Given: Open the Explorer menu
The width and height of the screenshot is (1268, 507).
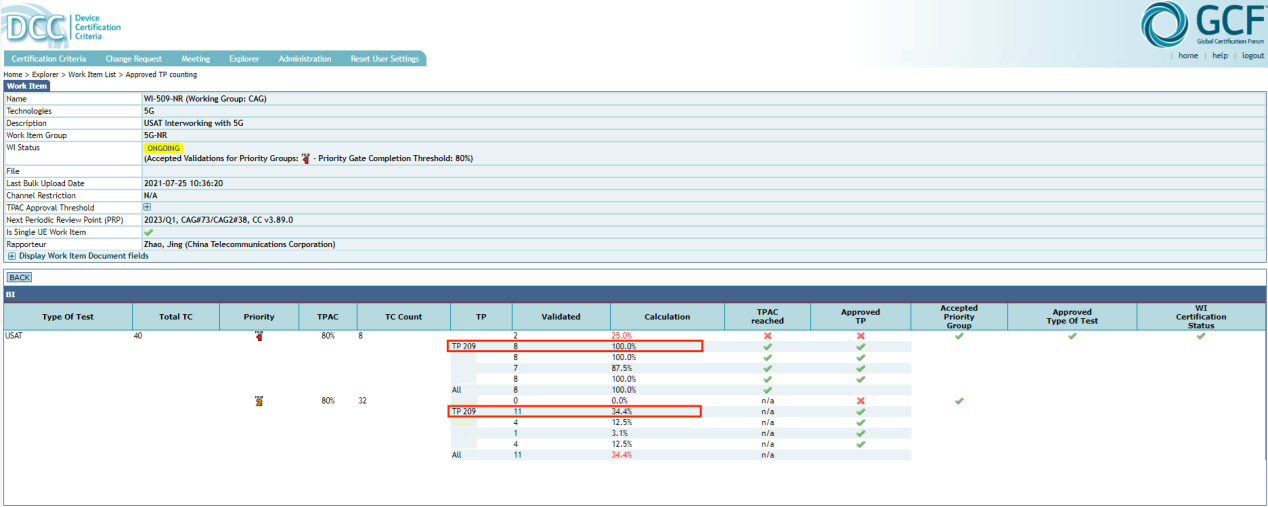Looking at the screenshot, I should coord(244,59).
